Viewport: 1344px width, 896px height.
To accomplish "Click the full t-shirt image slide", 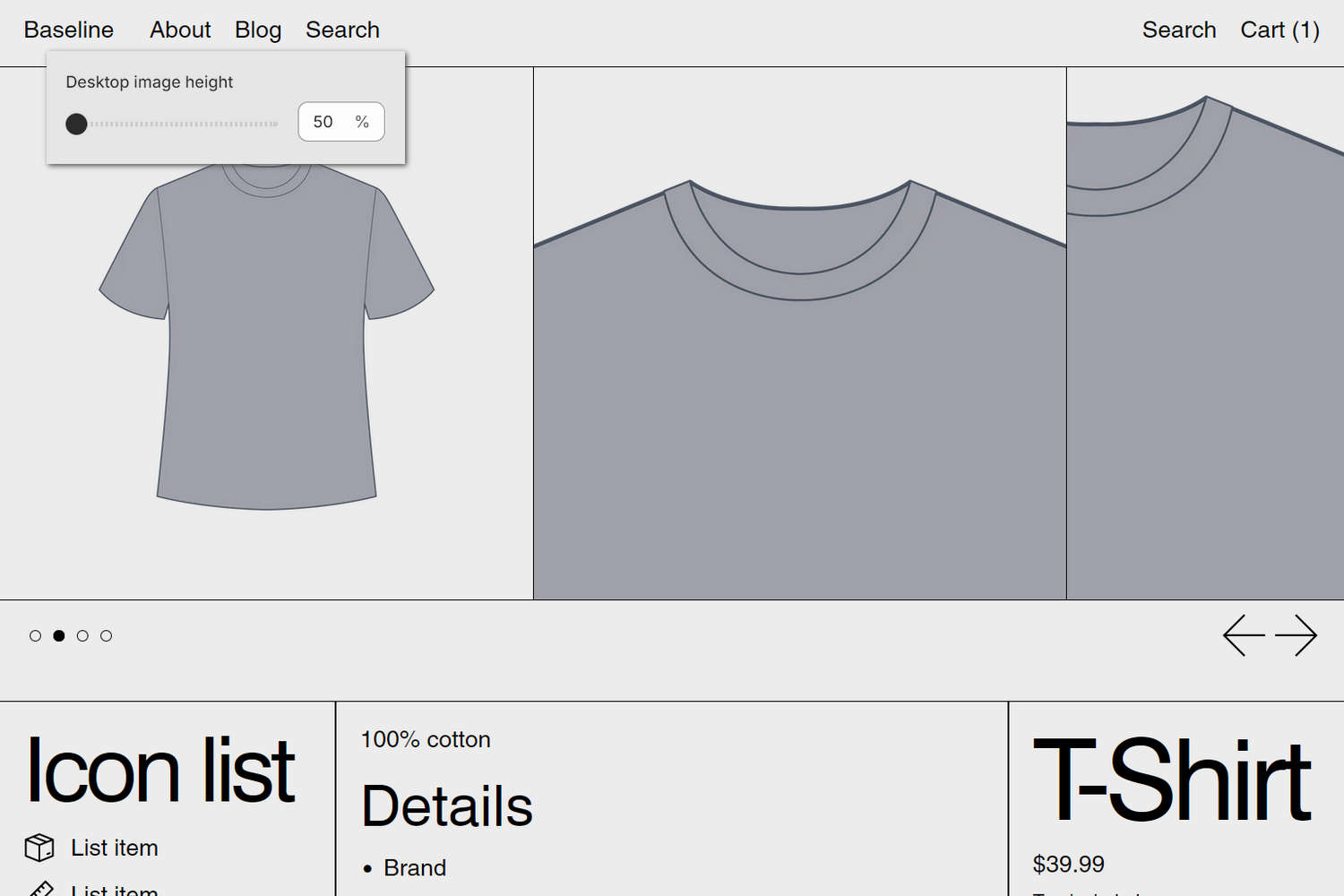I will 266,358.
